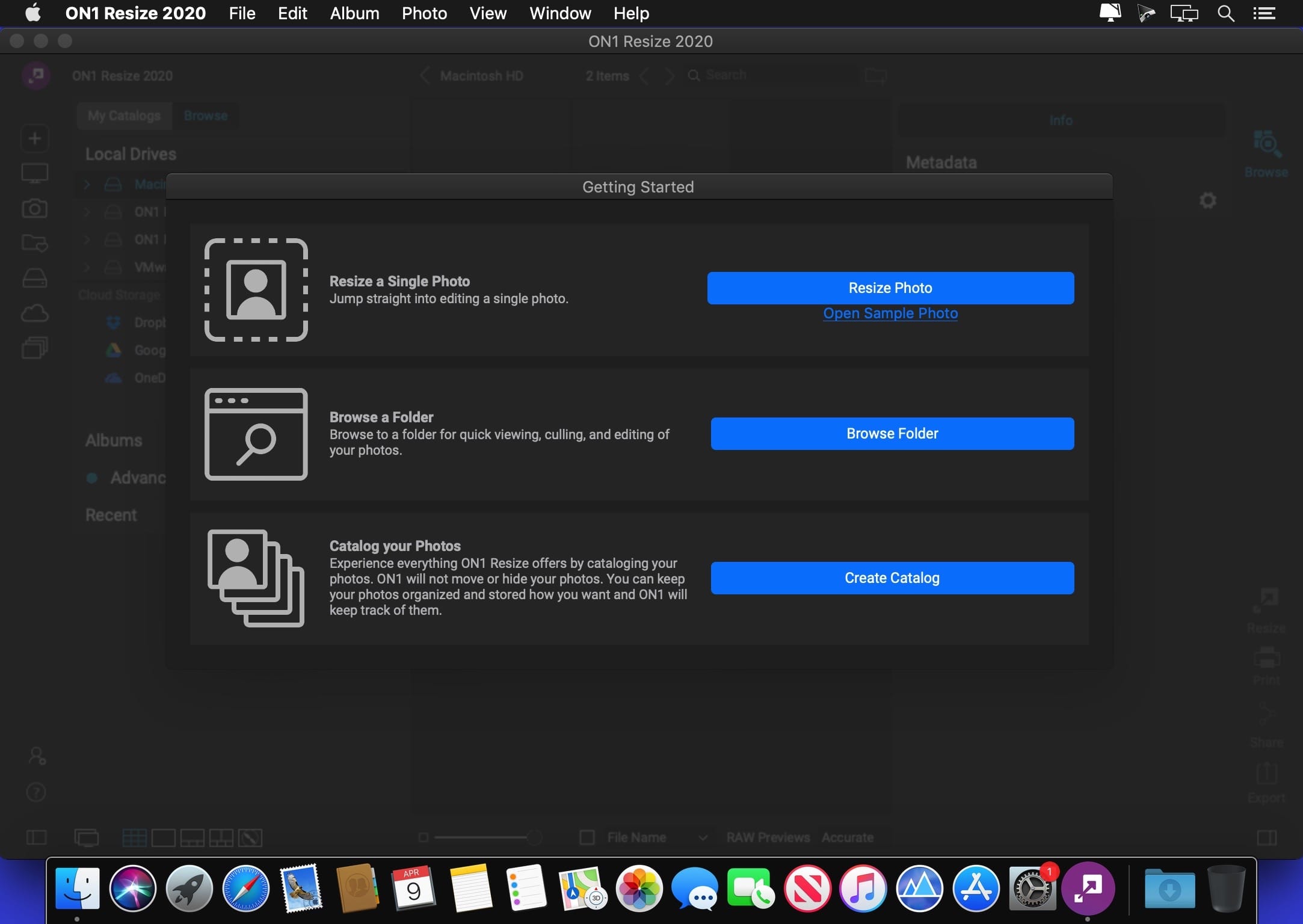Select the Browse module icon on right
Viewport: 1303px width, 924px height.
(1266, 154)
